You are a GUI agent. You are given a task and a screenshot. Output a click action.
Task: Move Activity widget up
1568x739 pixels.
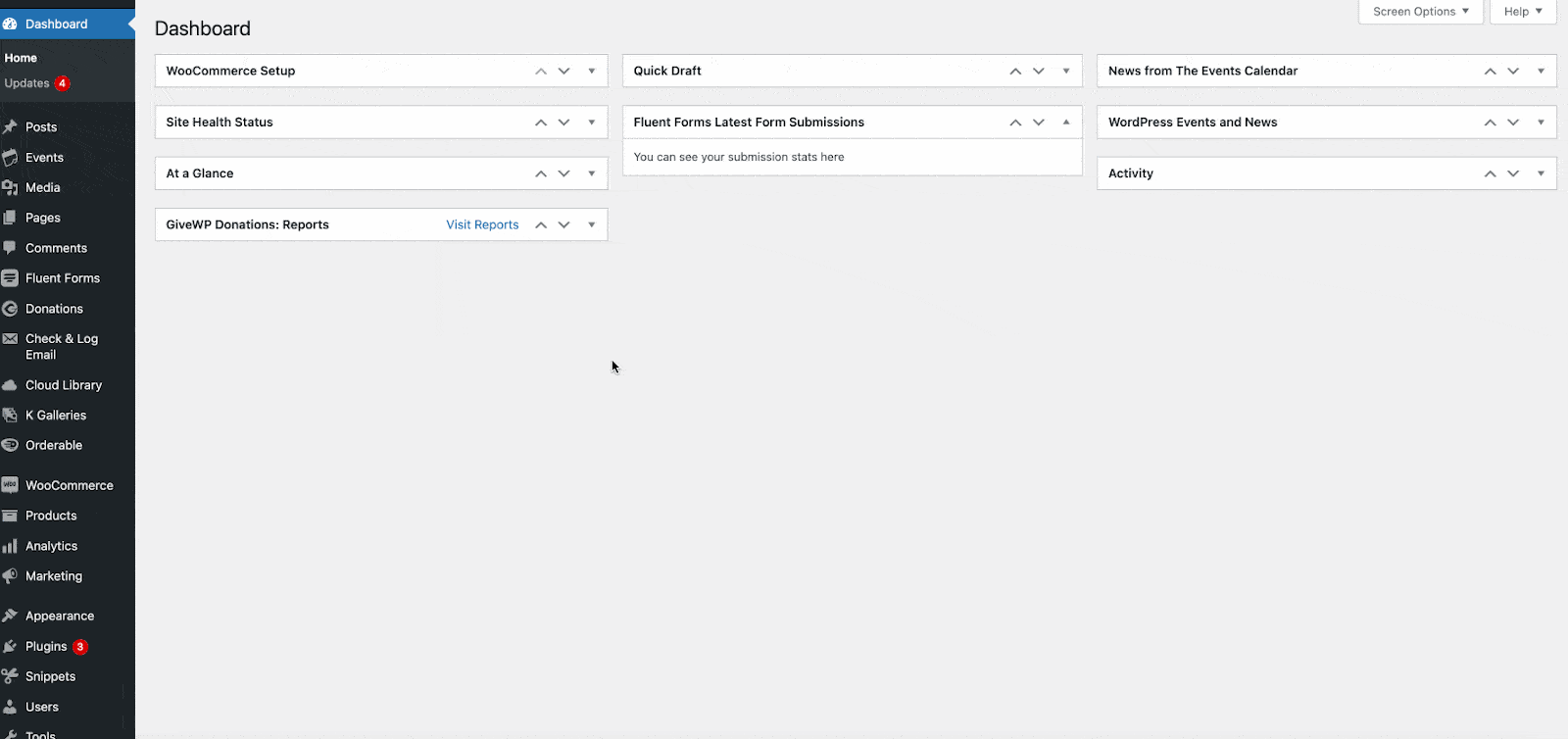[x=1490, y=173]
